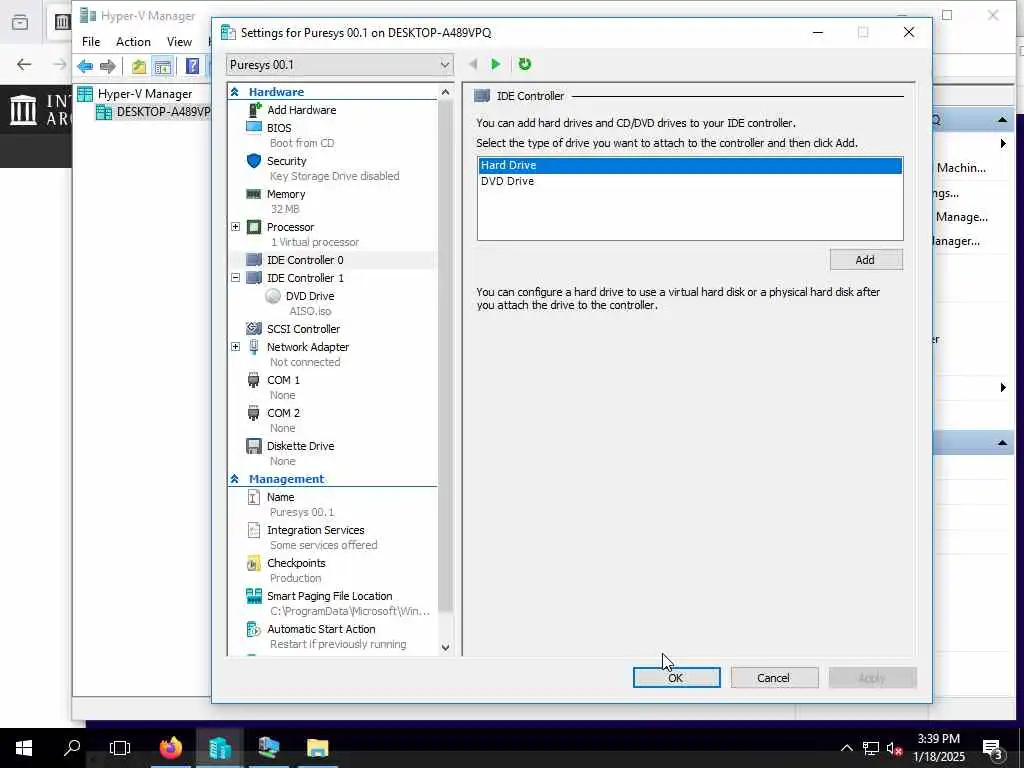Select Hard Drive in drive list
Screen dimensions: 1024x768
coord(690,165)
